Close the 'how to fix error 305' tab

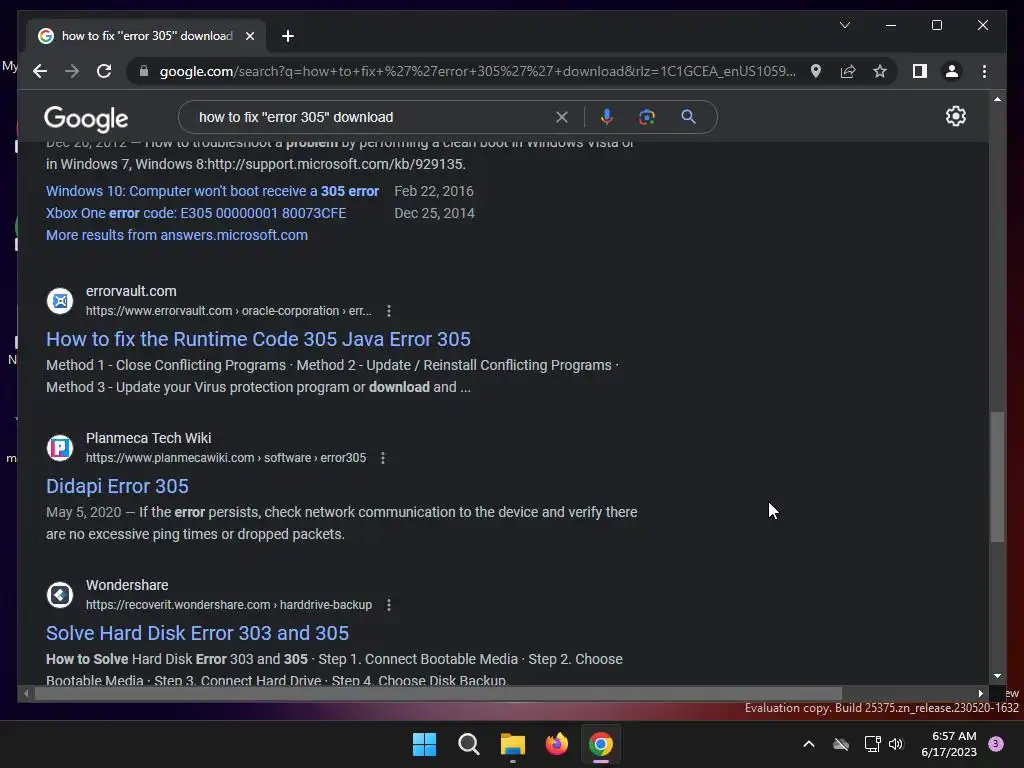coord(250,36)
